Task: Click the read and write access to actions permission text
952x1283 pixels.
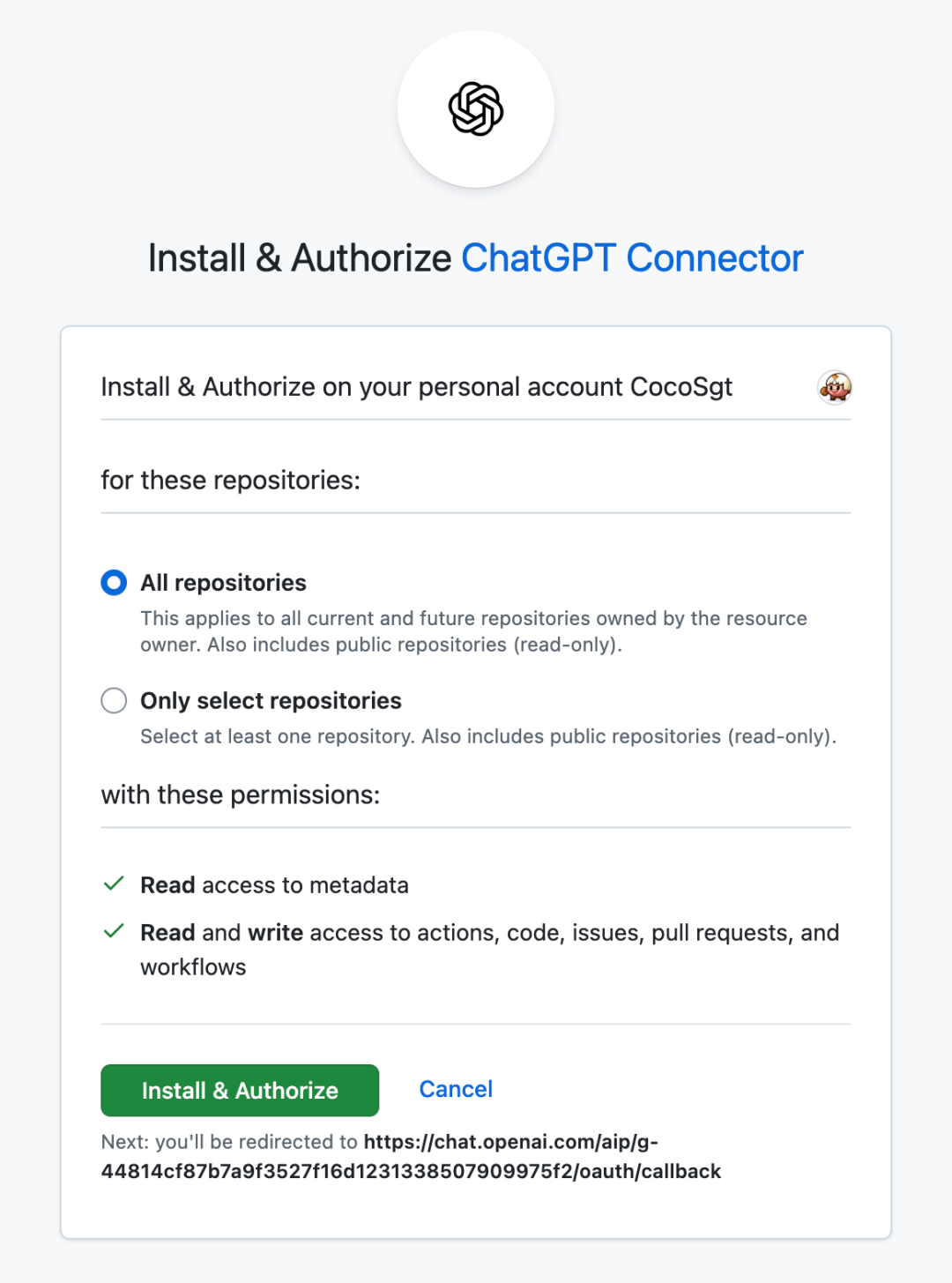Action: (489, 950)
